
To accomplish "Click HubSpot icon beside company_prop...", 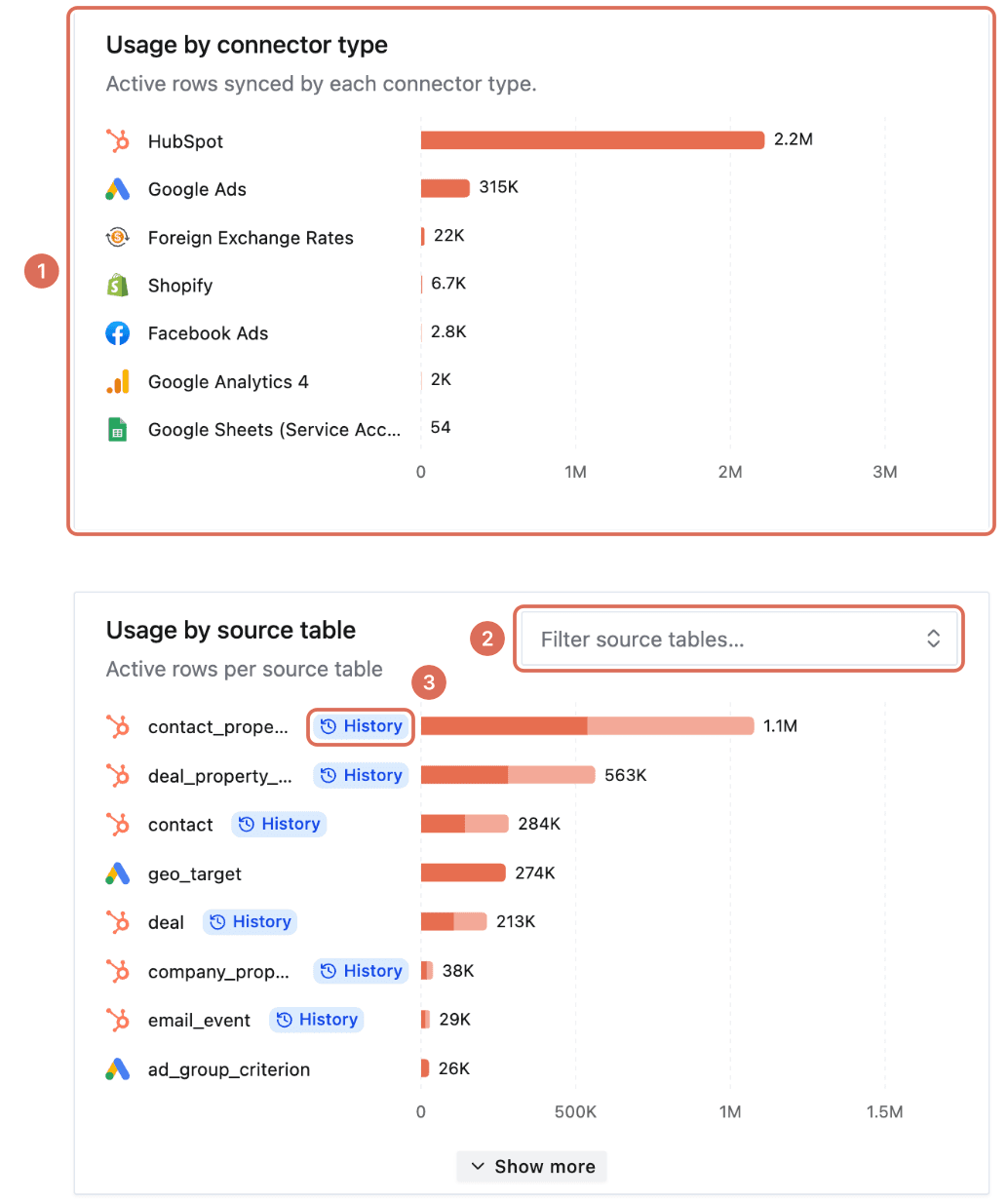I will point(118,971).
